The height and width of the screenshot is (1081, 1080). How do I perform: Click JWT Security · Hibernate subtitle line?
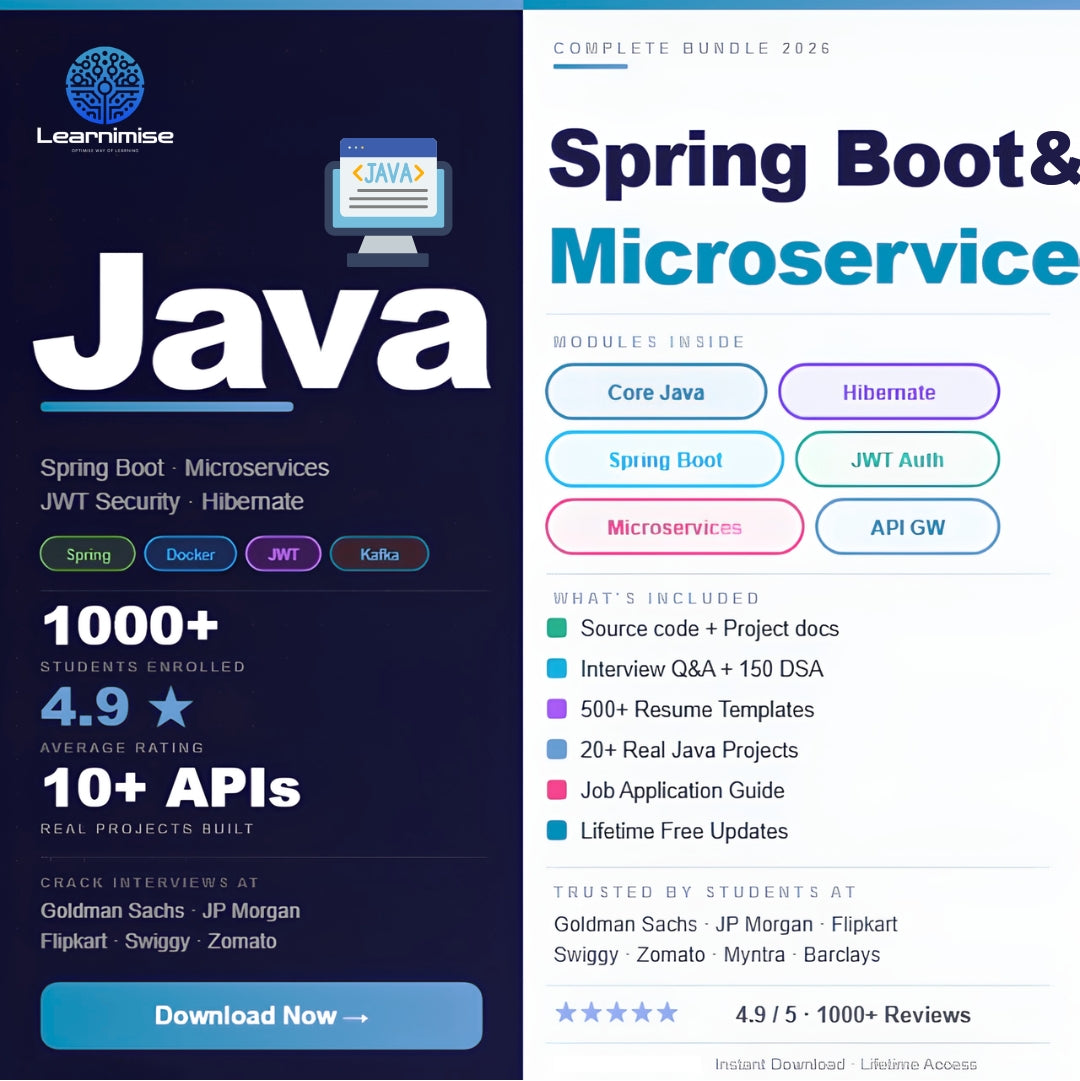172,501
